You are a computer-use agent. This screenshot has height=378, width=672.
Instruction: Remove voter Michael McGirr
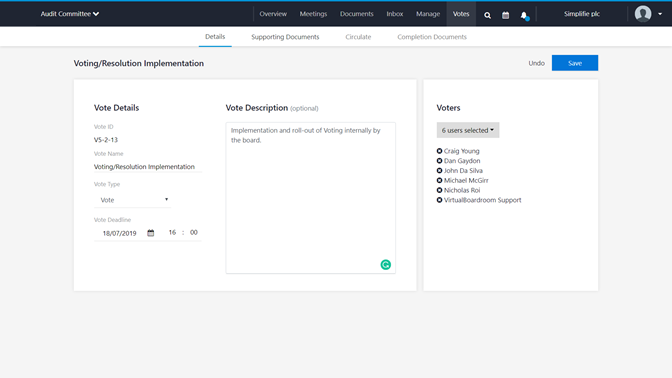point(439,180)
